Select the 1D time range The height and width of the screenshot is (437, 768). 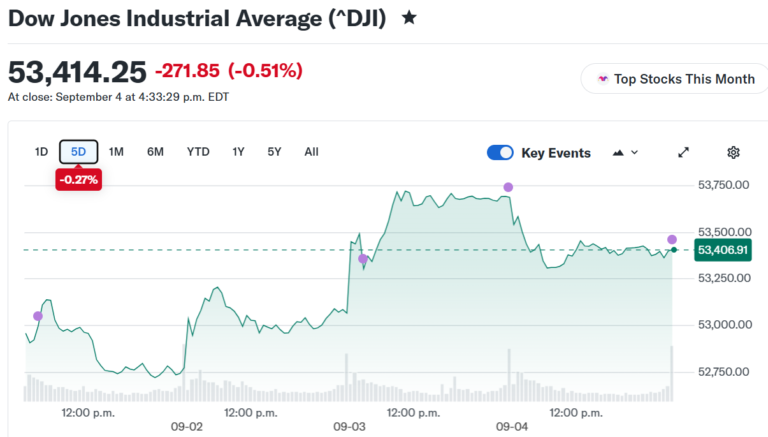click(41, 152)
